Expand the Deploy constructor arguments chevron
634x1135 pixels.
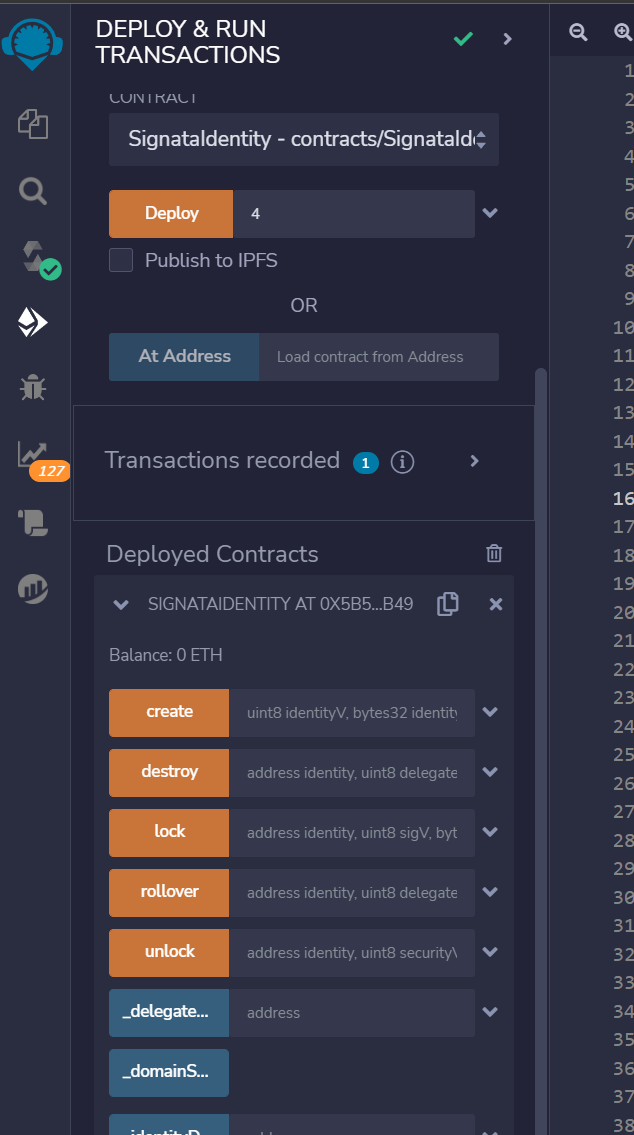point(490,213)
